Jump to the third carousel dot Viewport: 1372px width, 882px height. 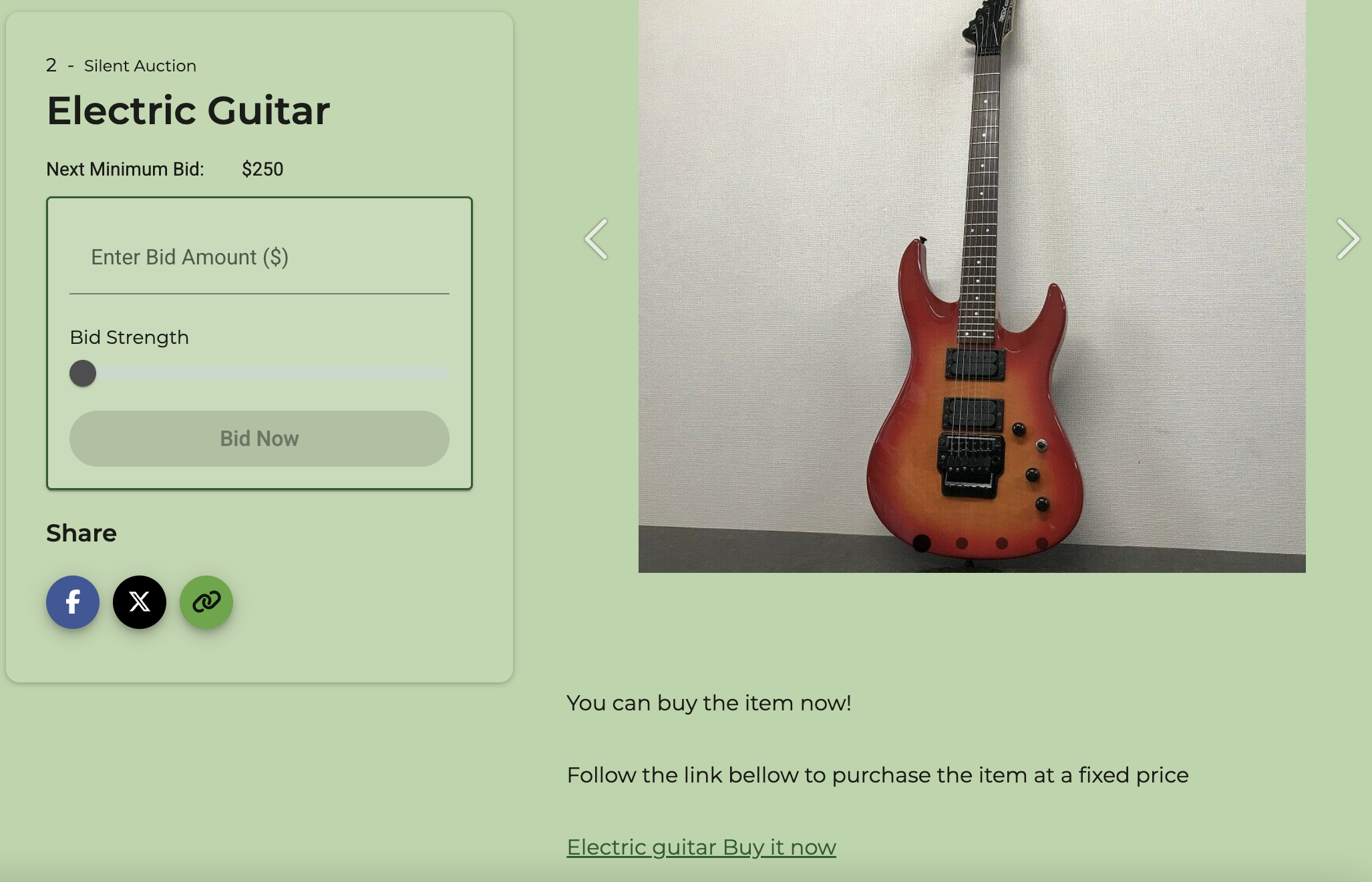[1002, 543]
